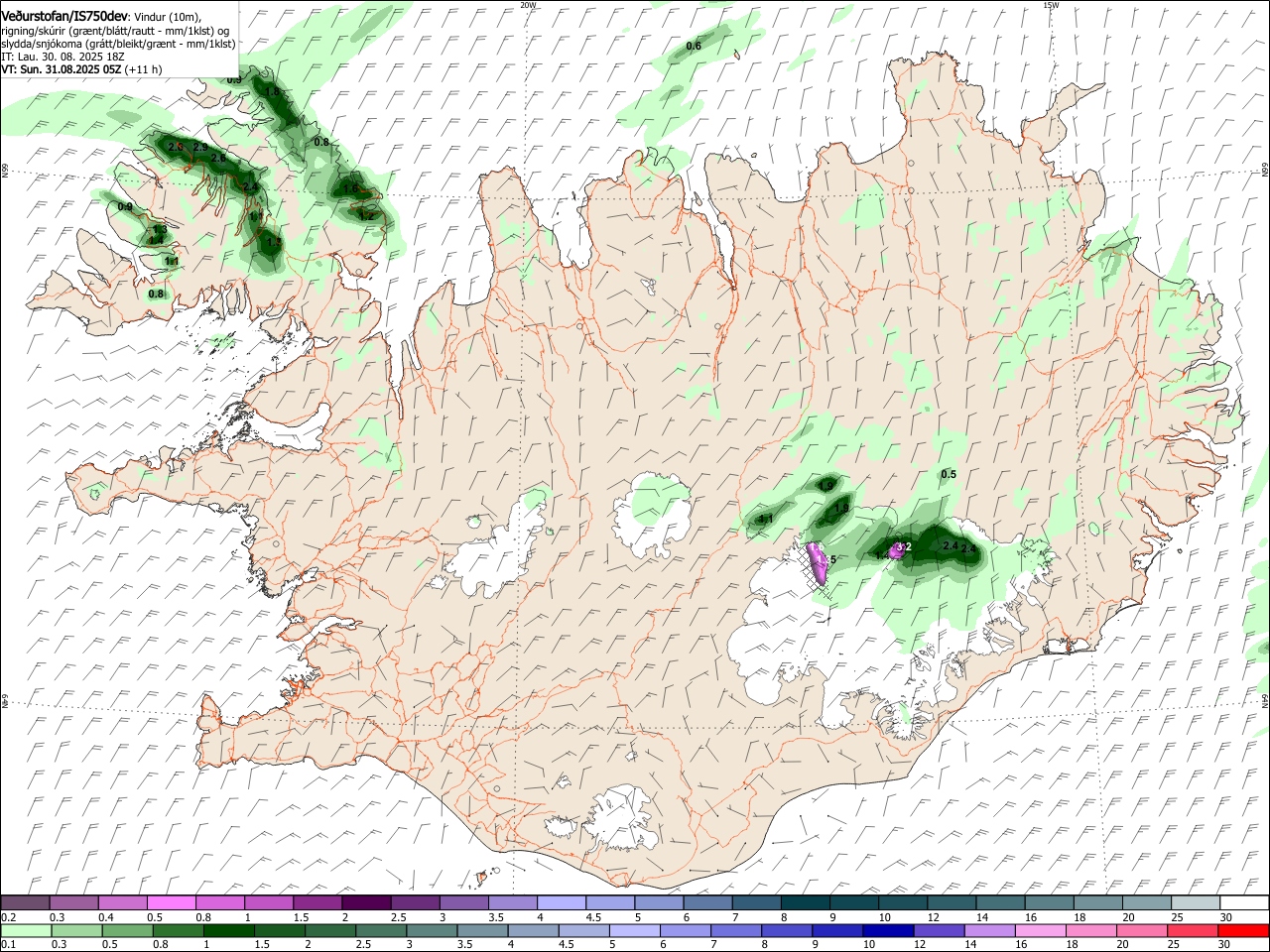Click the Veðurstofan/IS750dev title text
Viewport: 1270px width, 952px height.
(x=64, y=17)
